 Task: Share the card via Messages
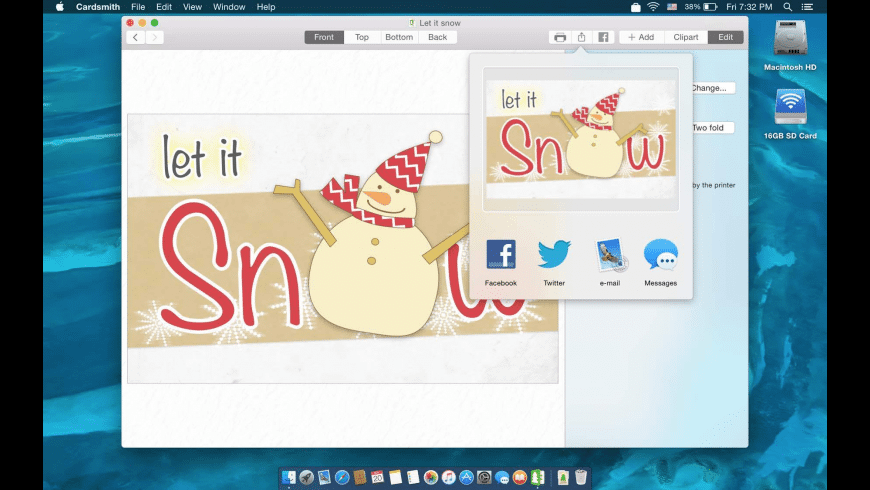(x=660, y=262)
